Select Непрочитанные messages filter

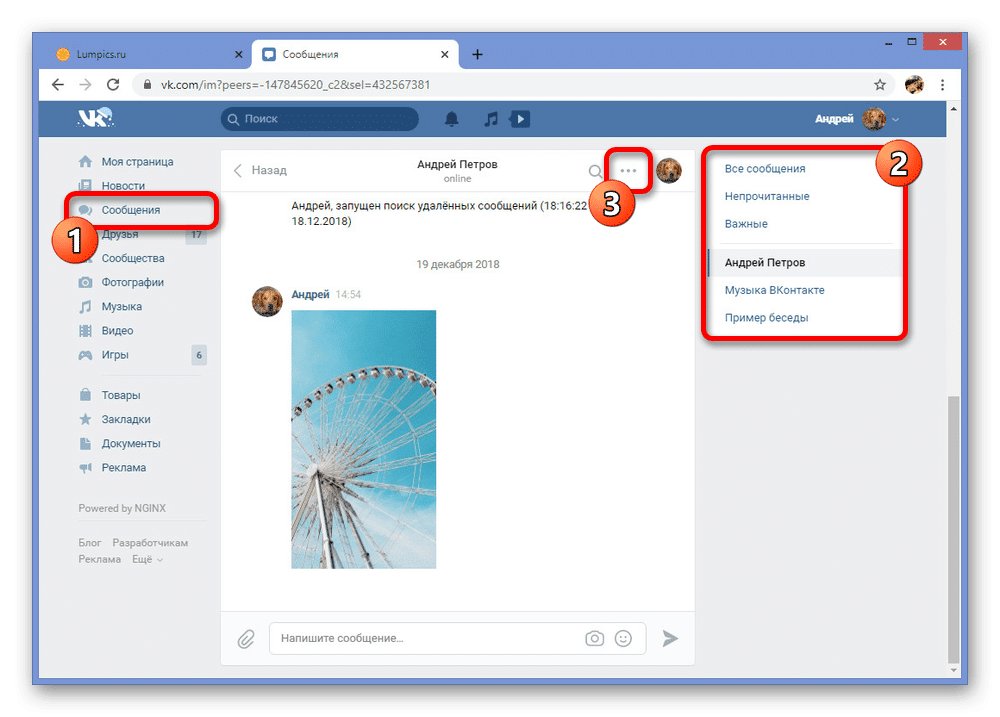[x=767, y=196]
